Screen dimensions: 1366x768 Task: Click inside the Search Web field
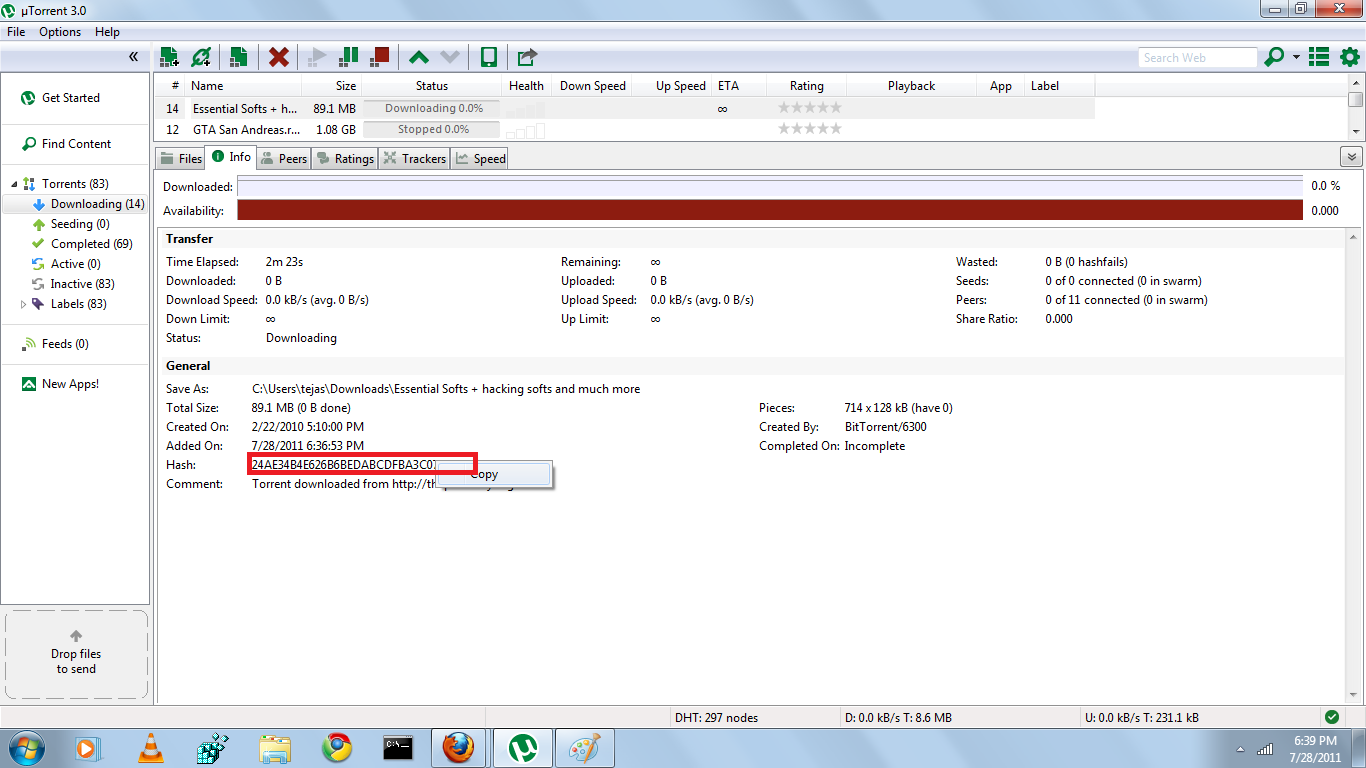click(x=1197, y=58)
